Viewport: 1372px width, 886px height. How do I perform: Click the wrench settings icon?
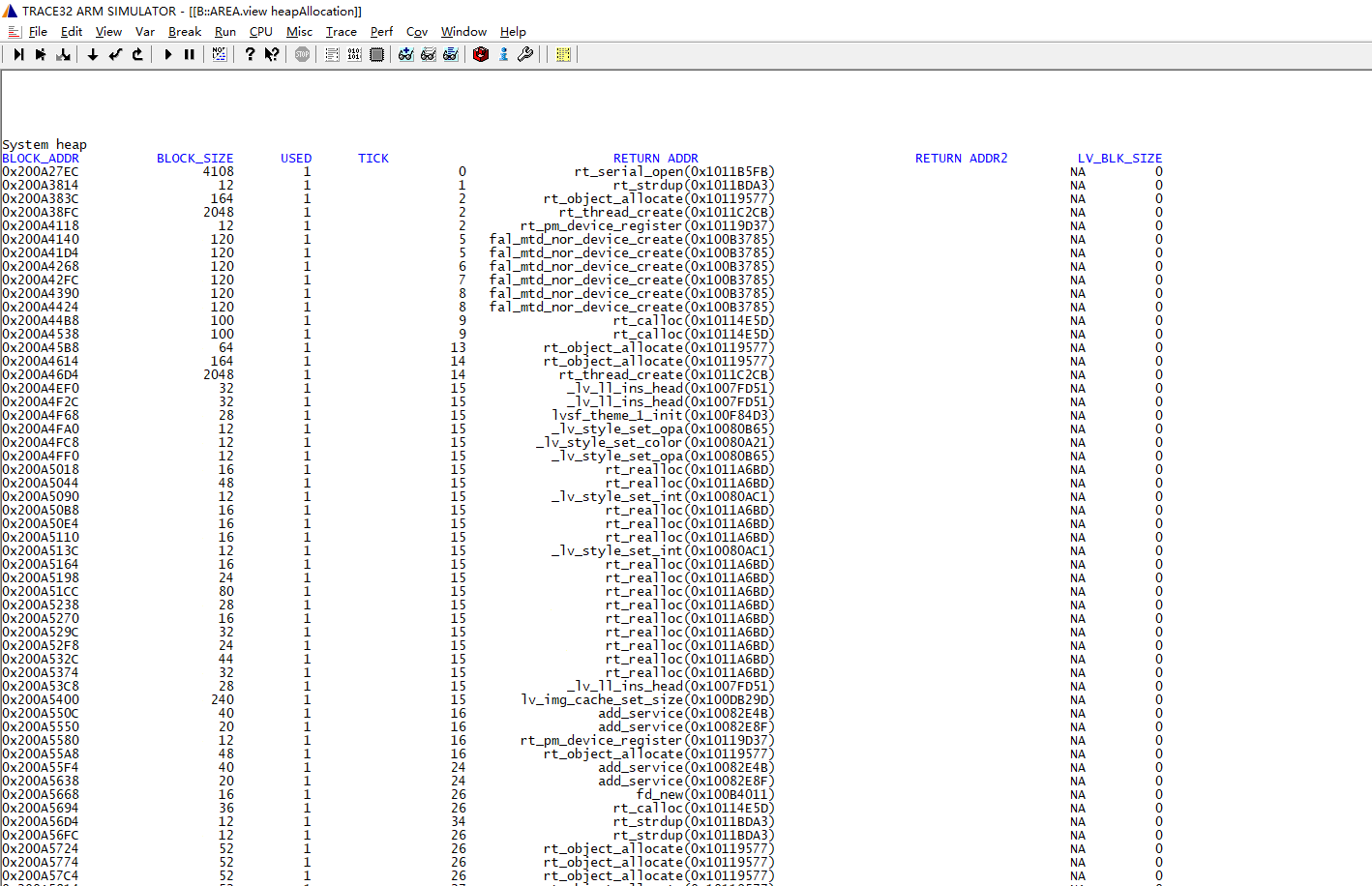(525, 55)
